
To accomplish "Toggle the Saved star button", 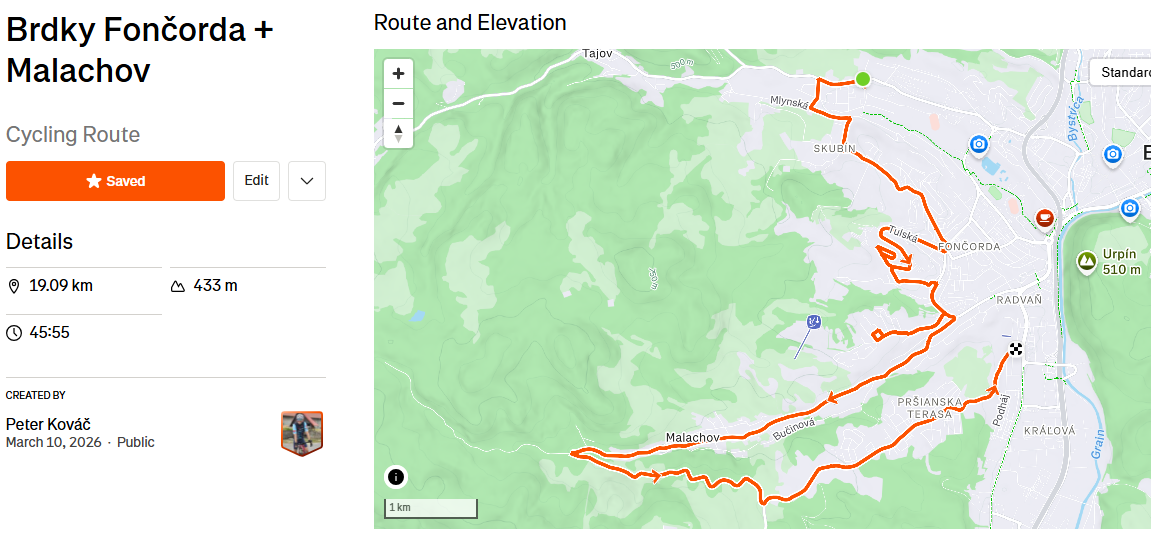I will pyautogui.click(x=115, y=181).
